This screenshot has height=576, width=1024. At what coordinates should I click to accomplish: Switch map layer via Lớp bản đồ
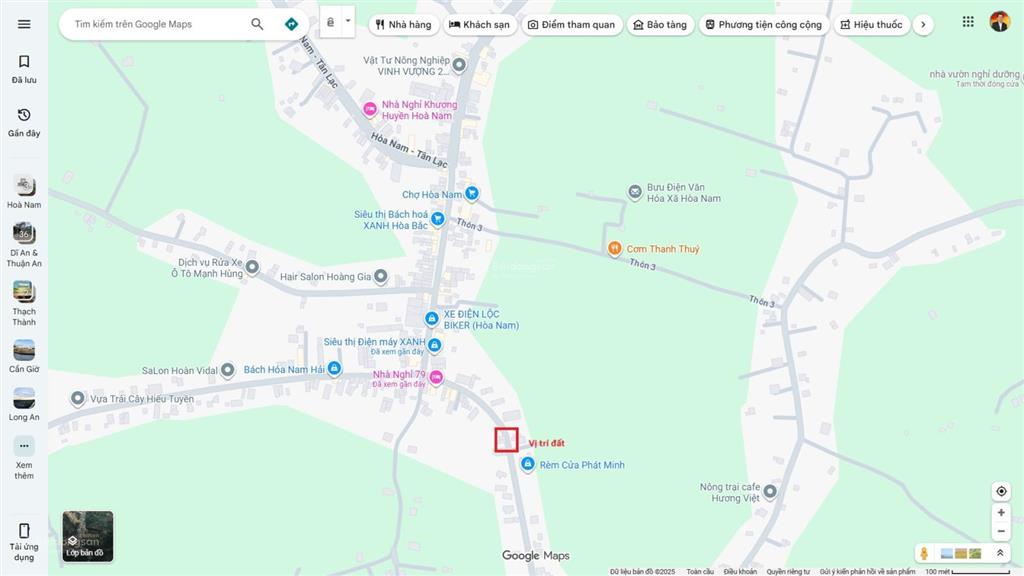[x=88, y=536]
